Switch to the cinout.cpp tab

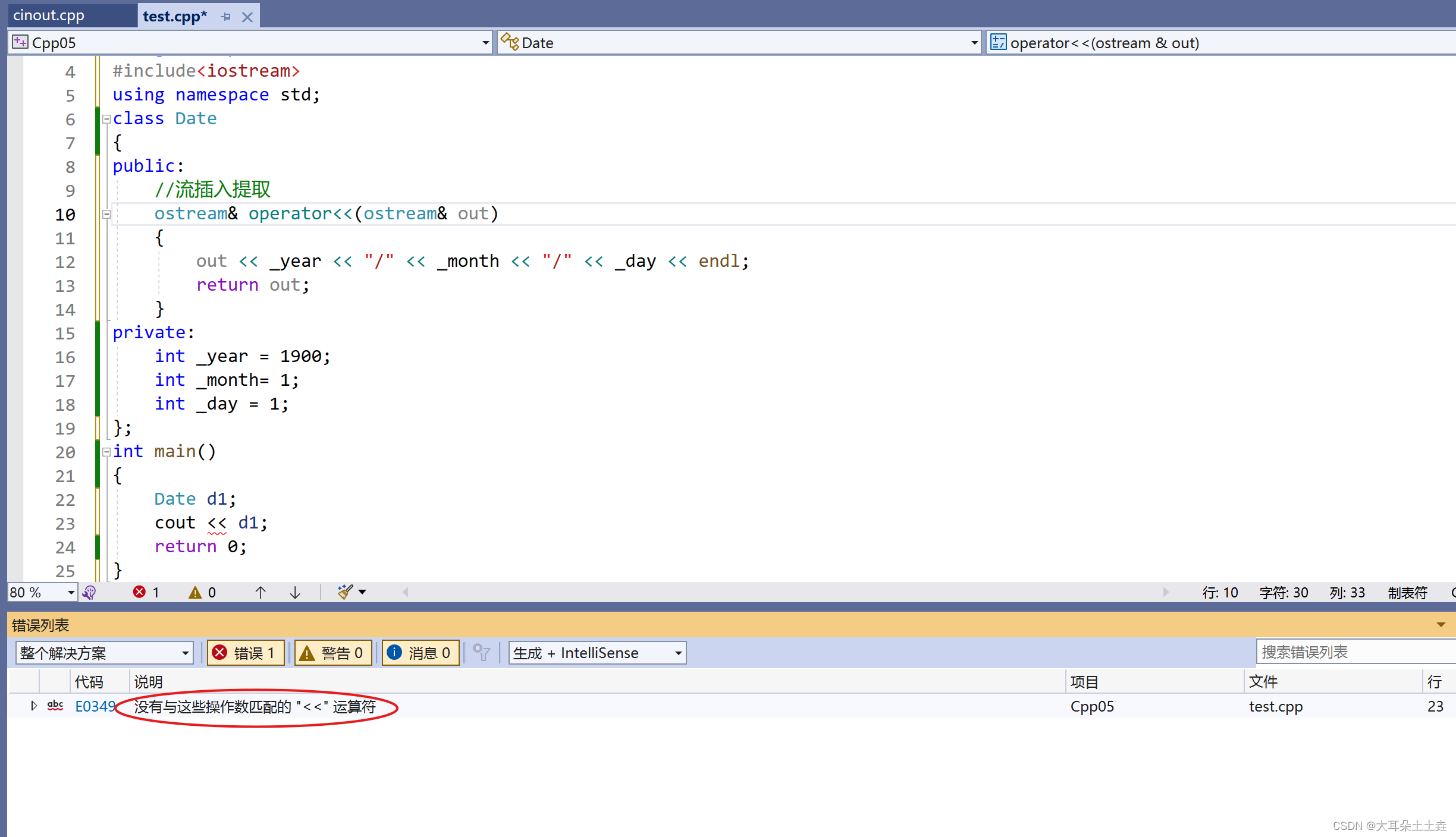[49, 15]
